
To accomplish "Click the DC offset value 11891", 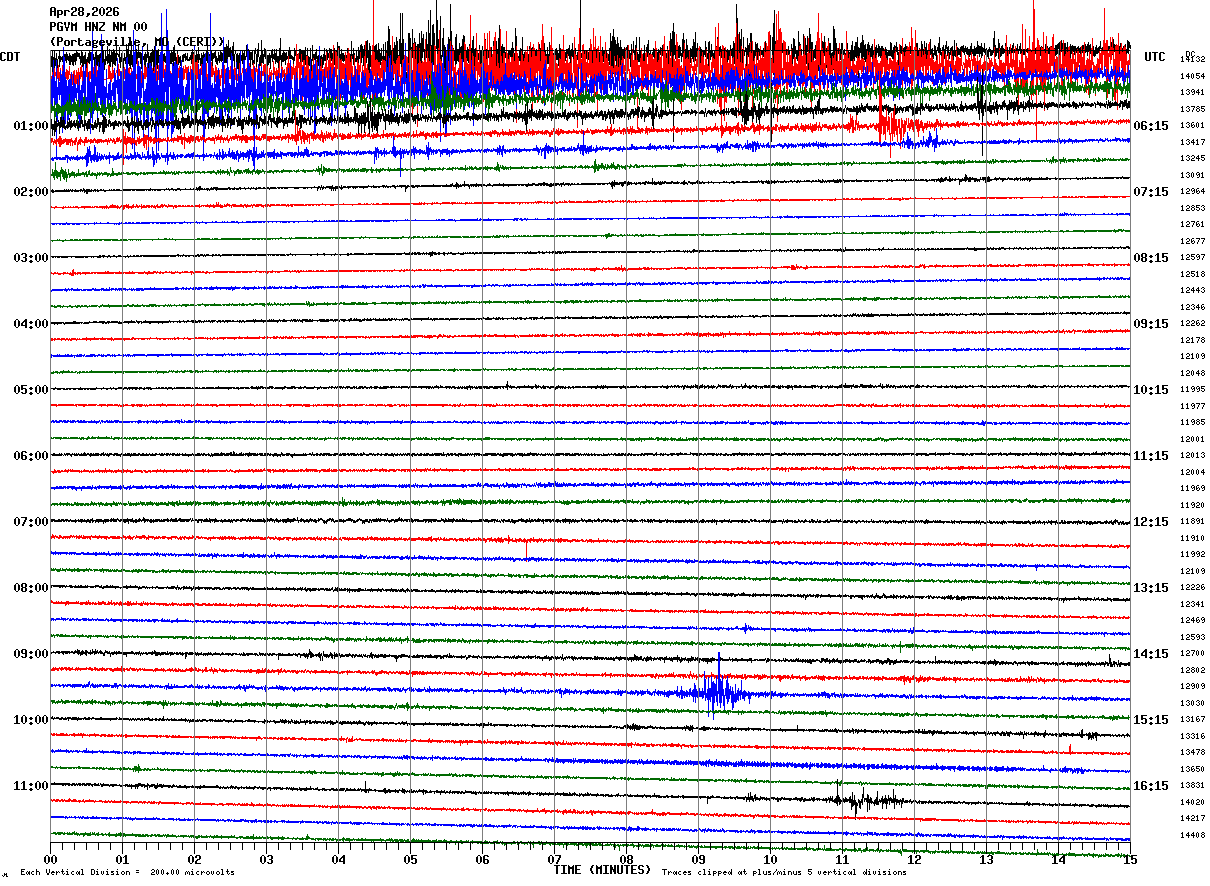I will 1192,522.
